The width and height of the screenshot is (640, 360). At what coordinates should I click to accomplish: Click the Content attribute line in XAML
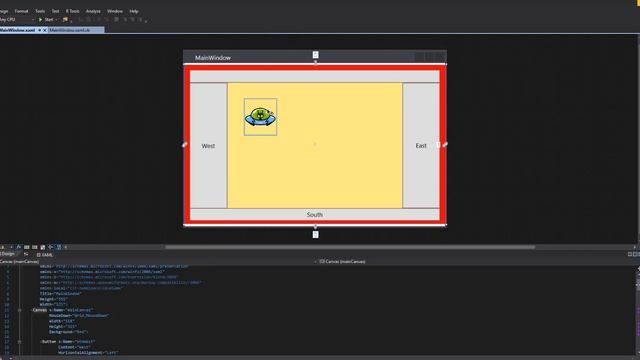(x=74, y=347)
